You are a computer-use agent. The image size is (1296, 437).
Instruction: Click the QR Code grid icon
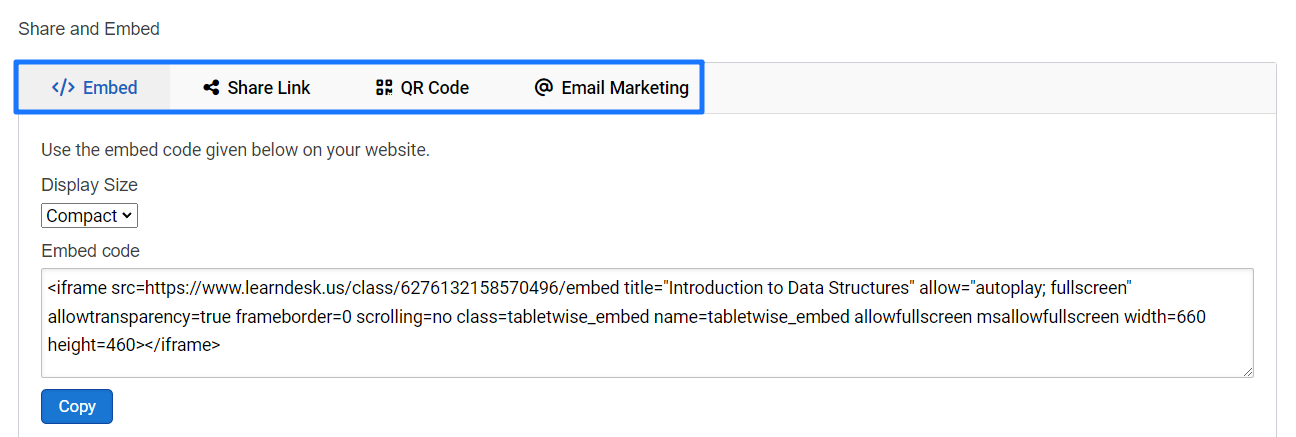pyautogui.click(x=384, y=88)
